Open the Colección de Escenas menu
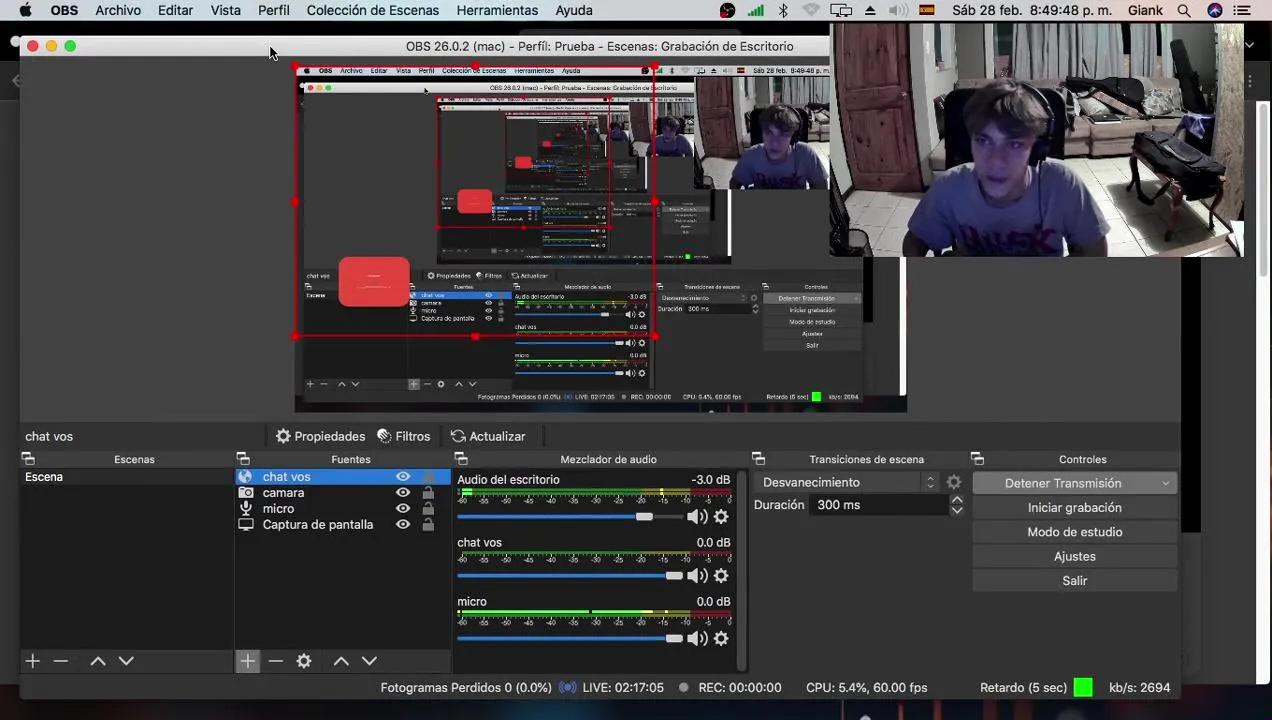The height and width of the screenshot is (720, 1272). tap(372, 10)
